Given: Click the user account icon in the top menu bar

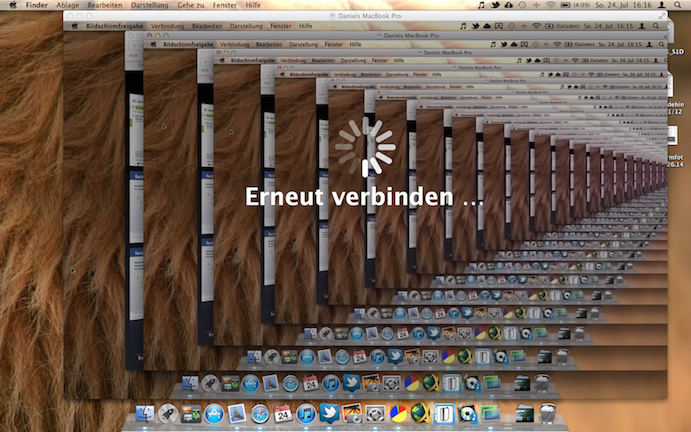Looking at the screenshot, I should click(661, 5).
